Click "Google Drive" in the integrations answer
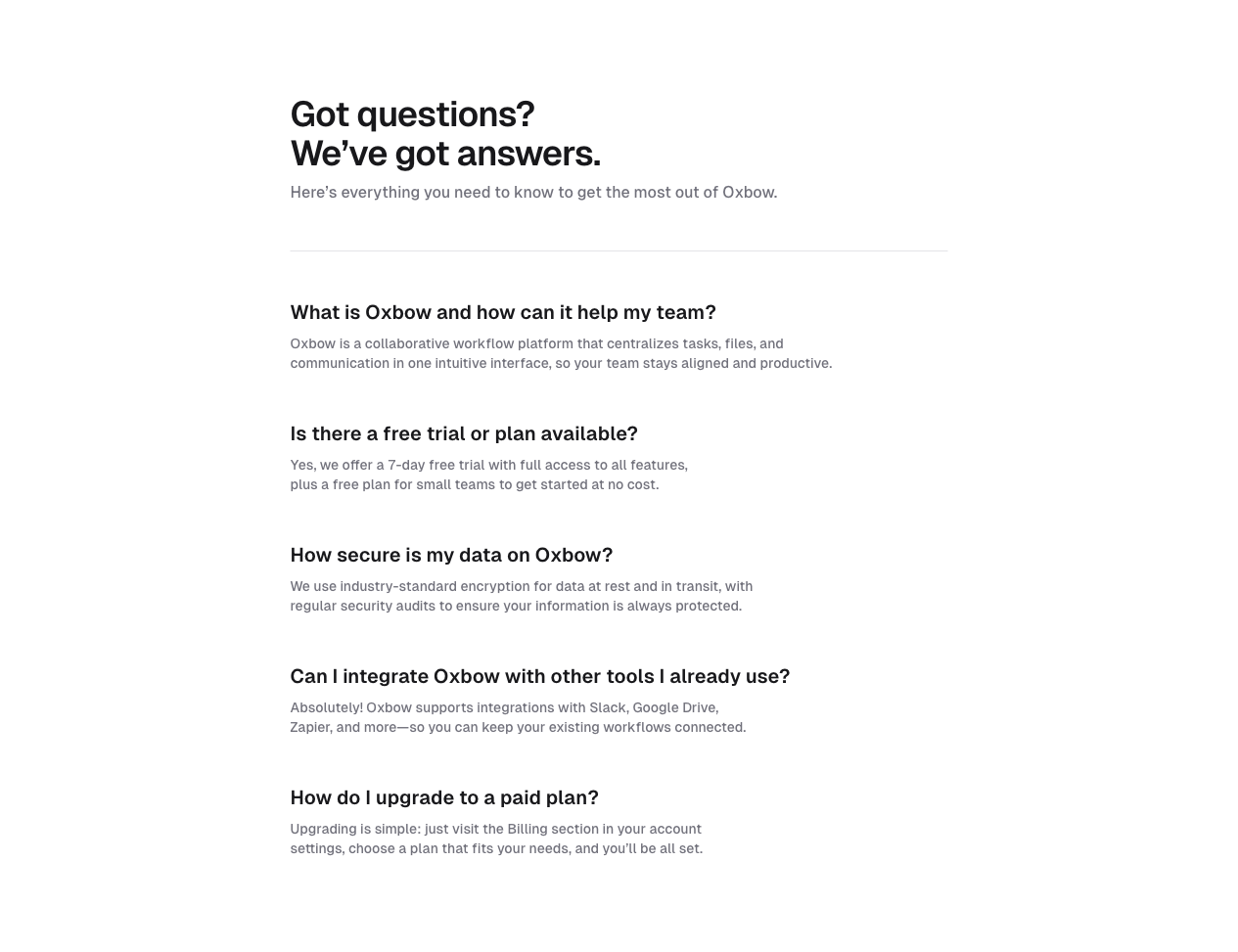 (x=674, y=707)
